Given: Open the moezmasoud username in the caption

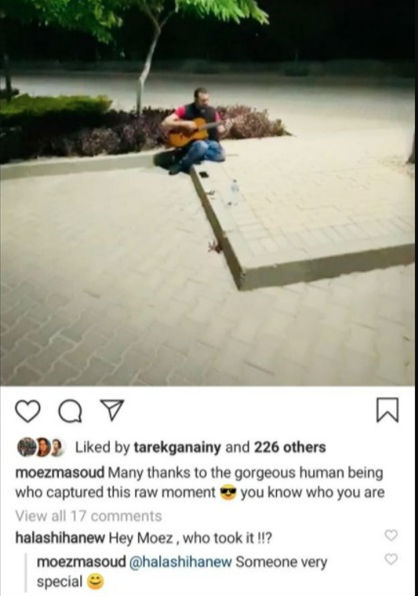Looking at the screenshot, I should tap(60, 473).
